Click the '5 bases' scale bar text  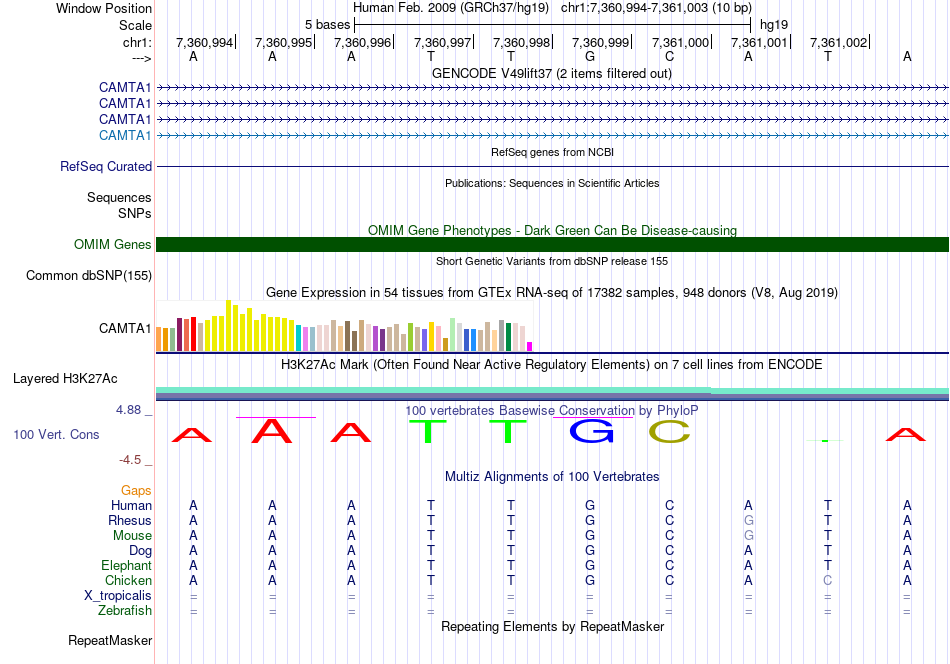click(x=327, y=25)
